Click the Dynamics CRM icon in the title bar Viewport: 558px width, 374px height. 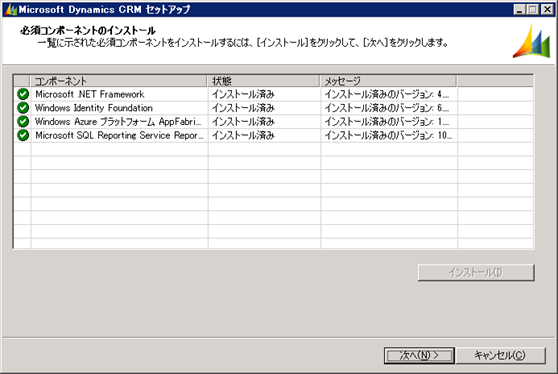[x=10, y=10]
